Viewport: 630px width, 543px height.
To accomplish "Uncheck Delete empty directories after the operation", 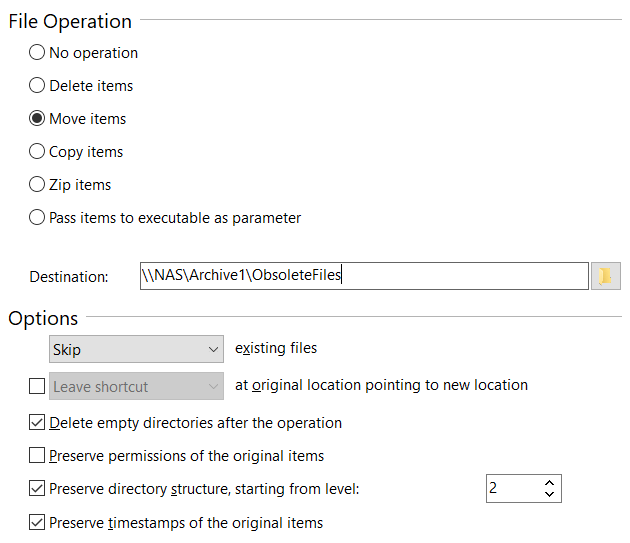I will 37,423.
